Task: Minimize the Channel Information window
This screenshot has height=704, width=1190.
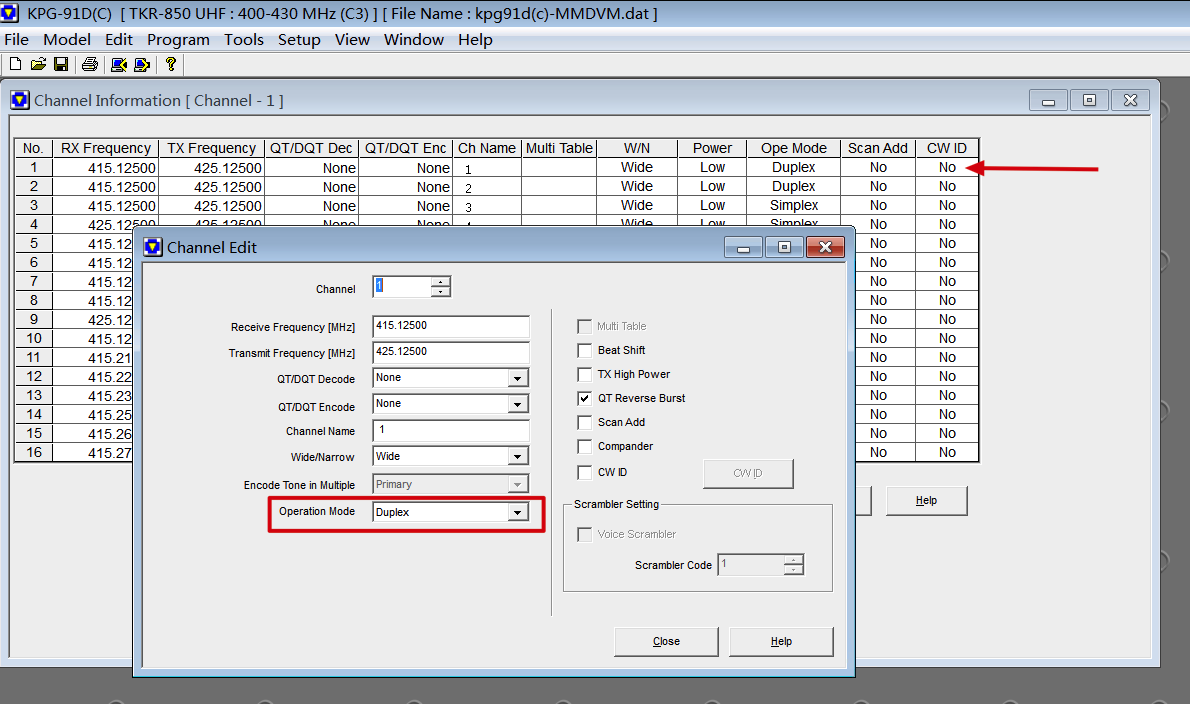Action: coord(1049,100)
